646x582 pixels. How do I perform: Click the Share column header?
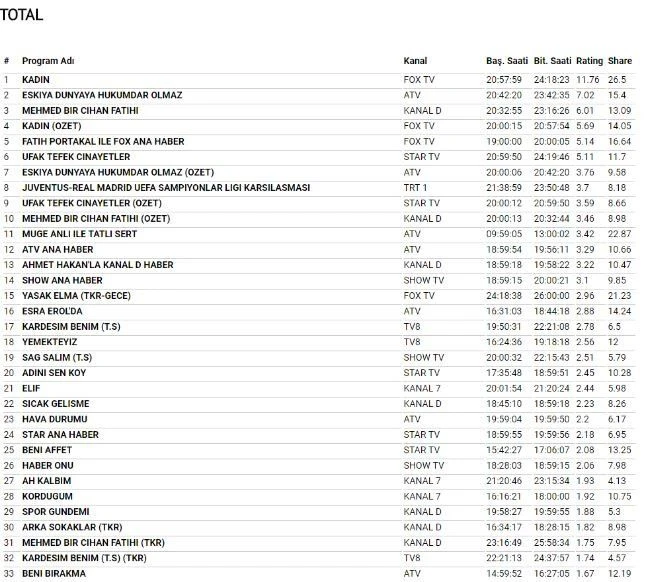[x=619, y=61]
